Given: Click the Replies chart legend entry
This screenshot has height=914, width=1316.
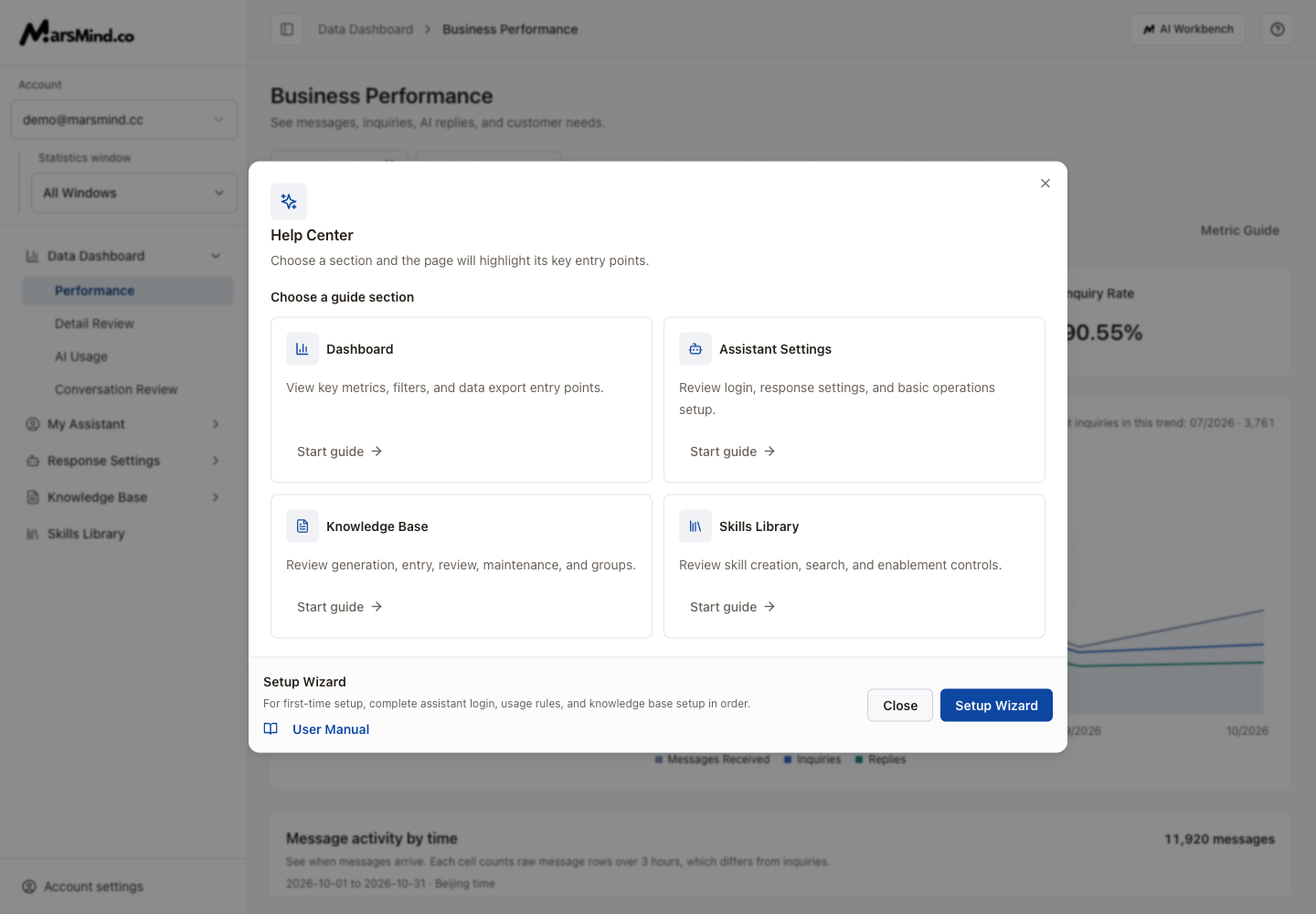Looking at the screenshot, I should 880,760.
